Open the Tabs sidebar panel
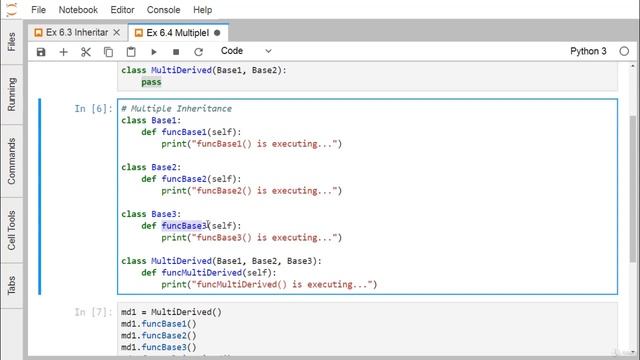The height and width of the screenshot is (360, 640). click(11, 285)
